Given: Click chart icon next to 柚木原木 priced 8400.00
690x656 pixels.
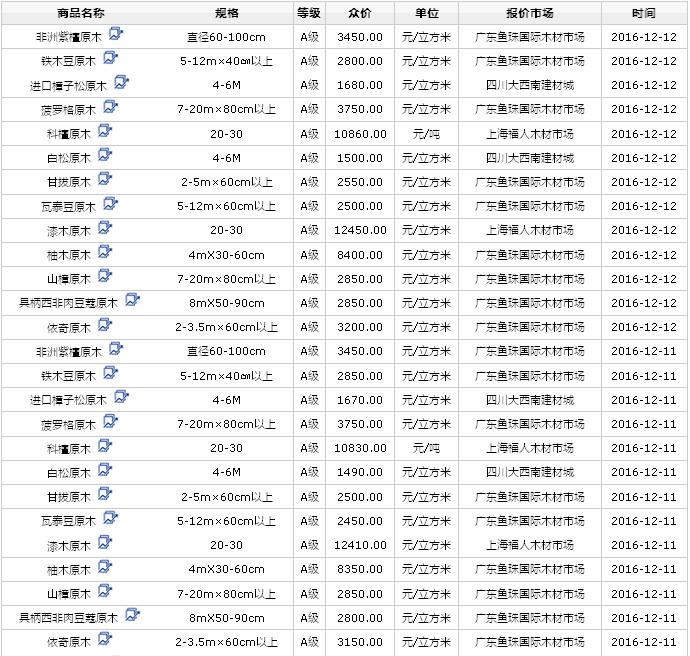Looking at the screenshot, I should (x=105, y=253).
